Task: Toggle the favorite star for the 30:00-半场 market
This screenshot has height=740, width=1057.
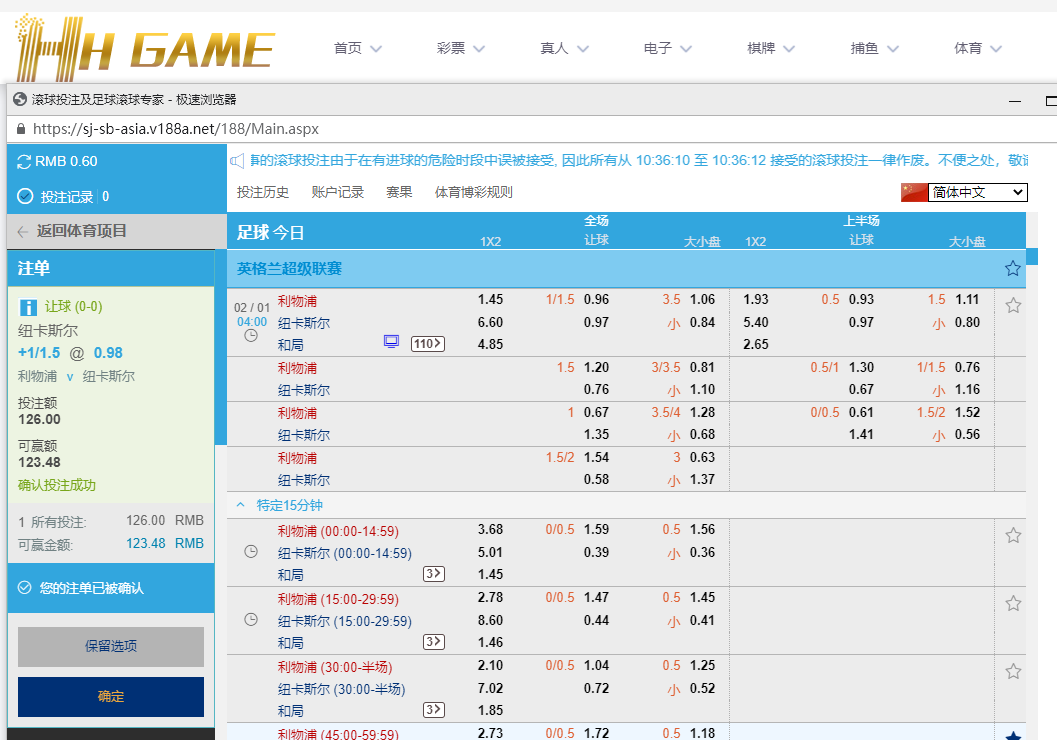Action: click(x=1013, y=671)
